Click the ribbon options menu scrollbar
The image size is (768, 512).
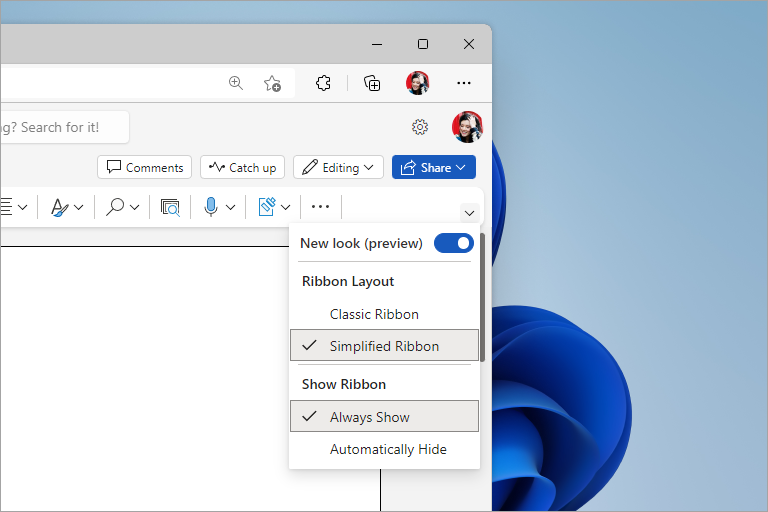482,297
